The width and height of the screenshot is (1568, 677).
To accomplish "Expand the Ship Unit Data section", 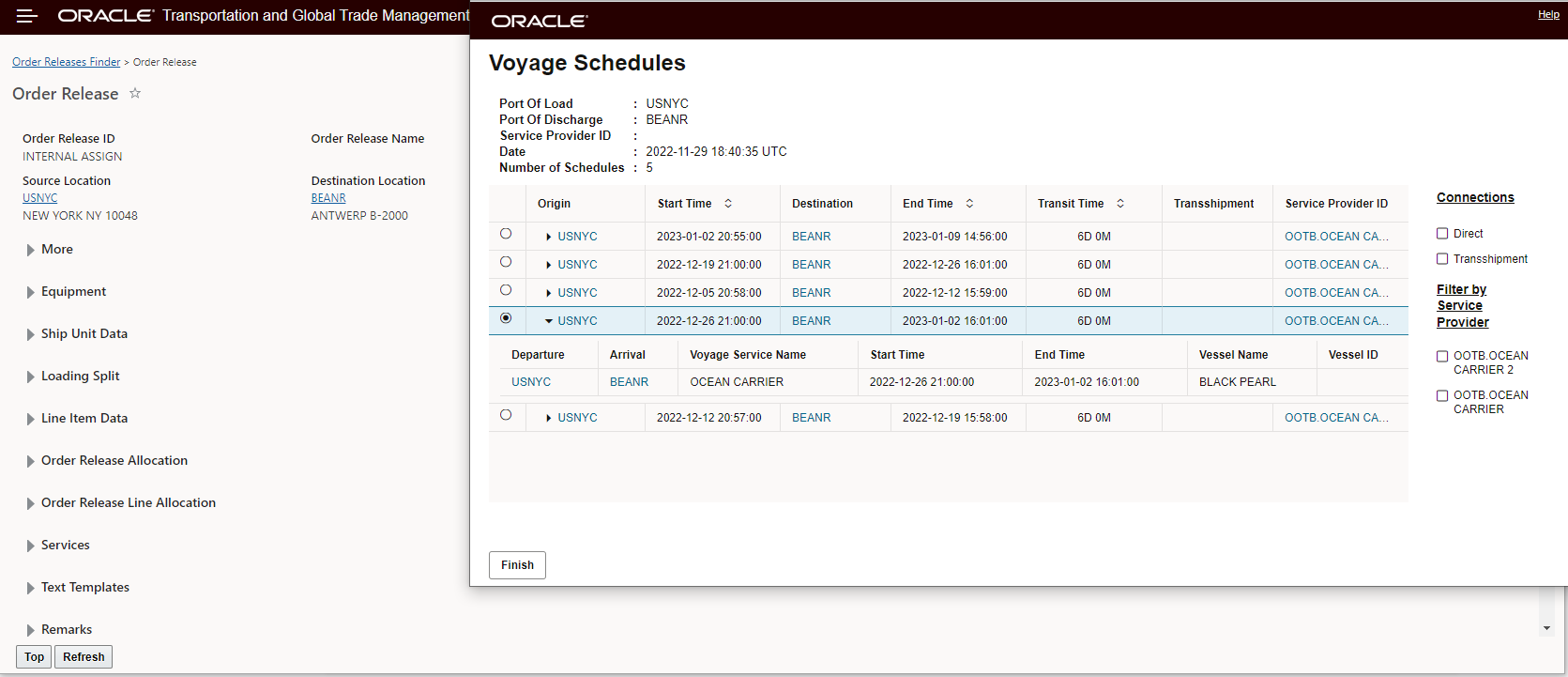I will (x=30, y=334).
